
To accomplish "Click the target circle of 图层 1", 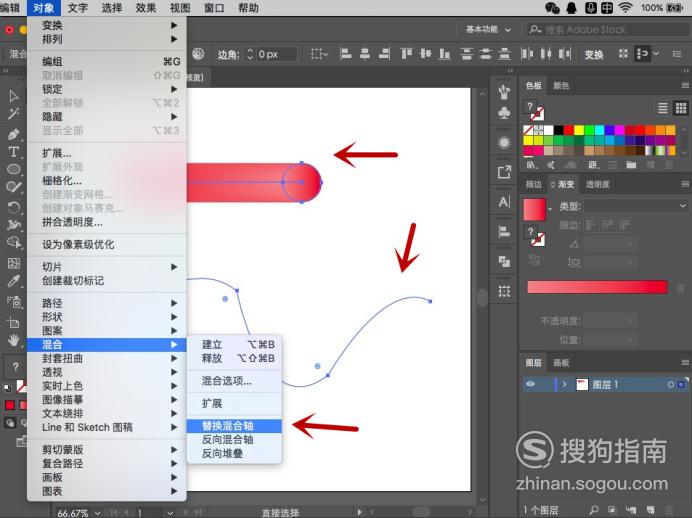I will 670,385.
